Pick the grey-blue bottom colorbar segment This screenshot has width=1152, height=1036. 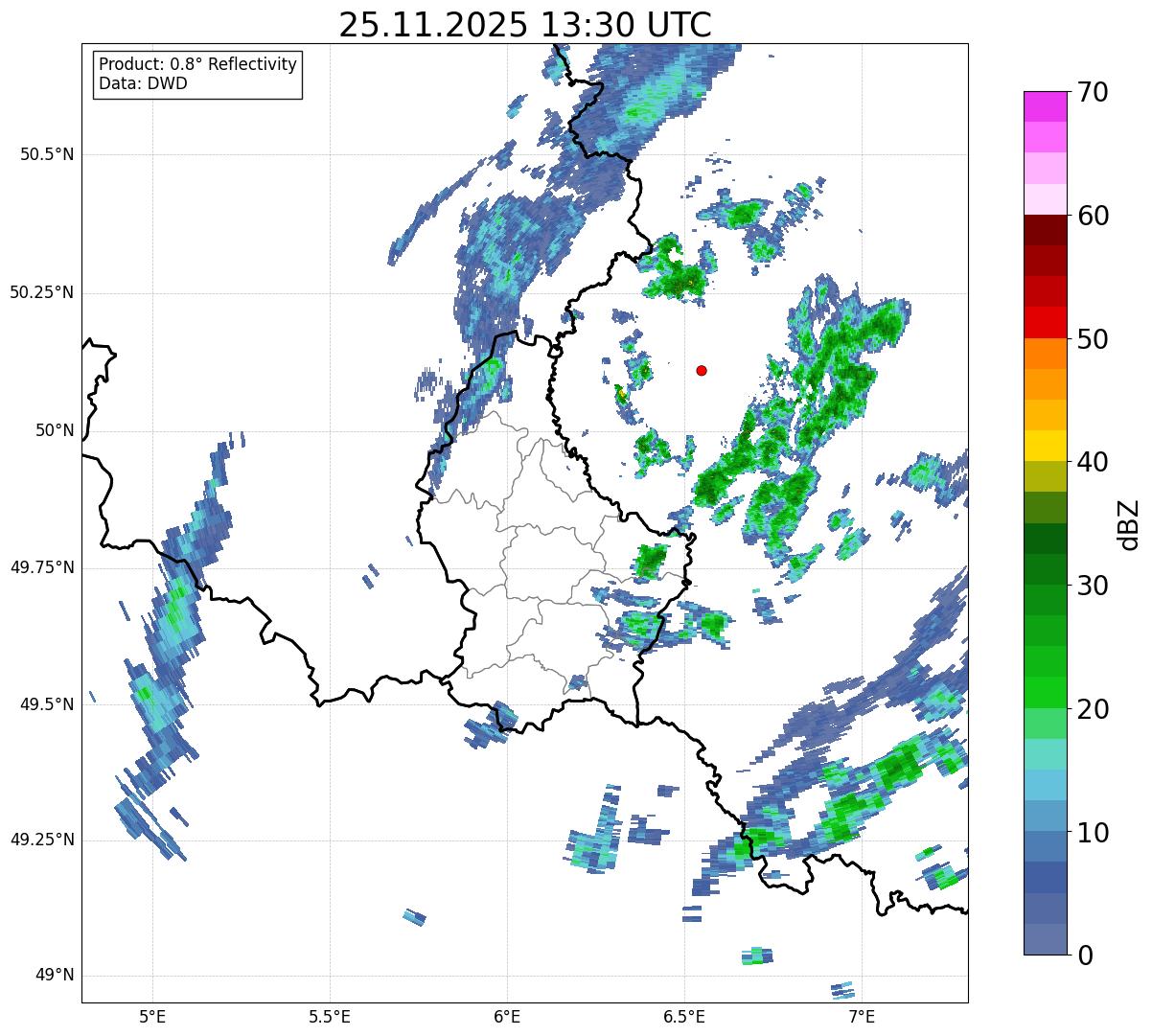pyautogui.click(x=1045, y=939)
